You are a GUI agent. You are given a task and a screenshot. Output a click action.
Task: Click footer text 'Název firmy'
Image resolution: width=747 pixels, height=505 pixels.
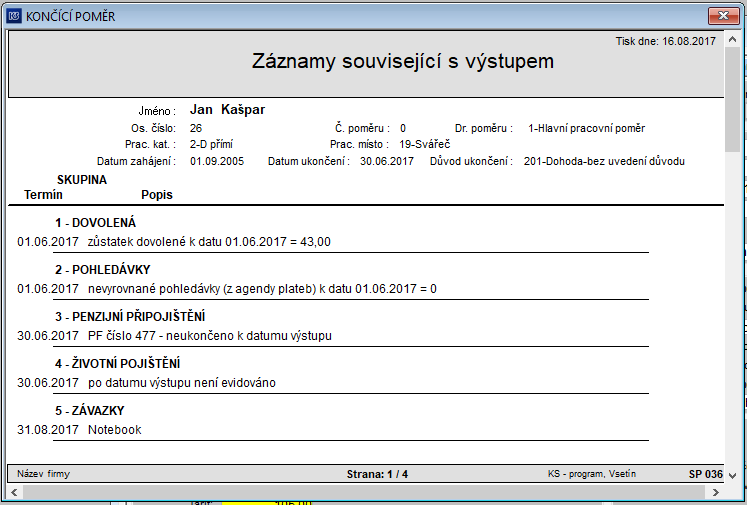click(x=43, y=474)
